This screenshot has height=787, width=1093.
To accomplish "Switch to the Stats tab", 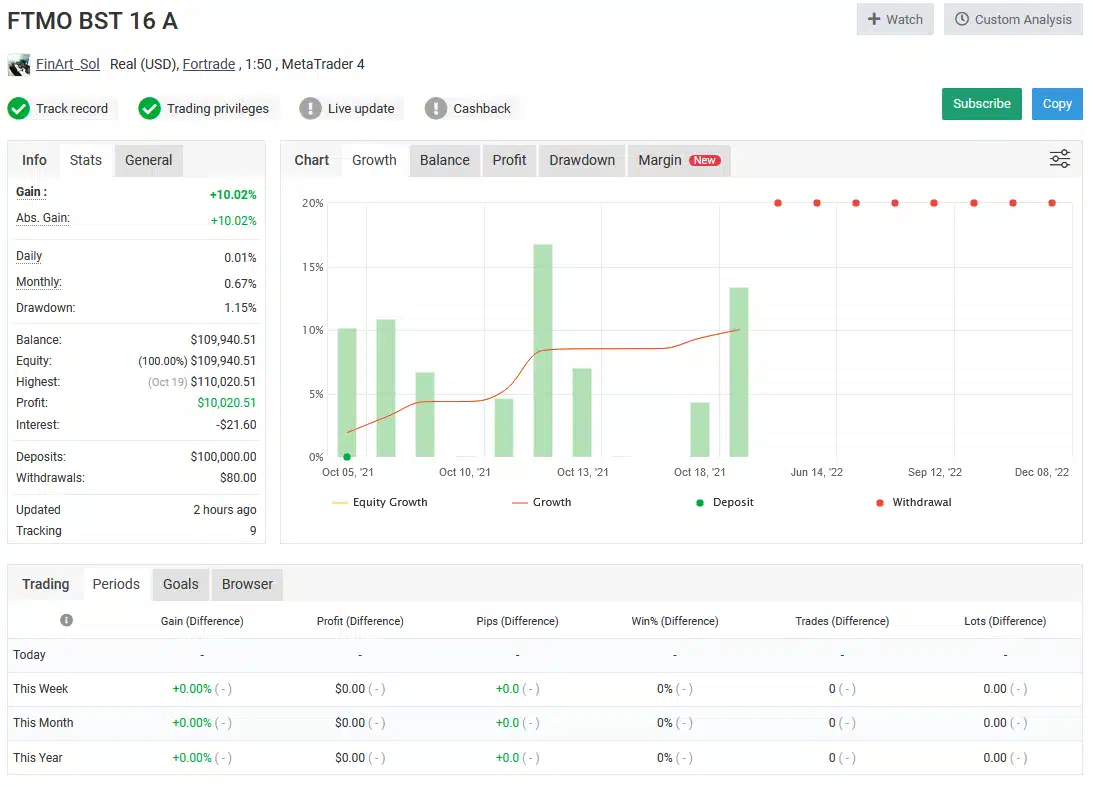I will (x=86, y=160).
